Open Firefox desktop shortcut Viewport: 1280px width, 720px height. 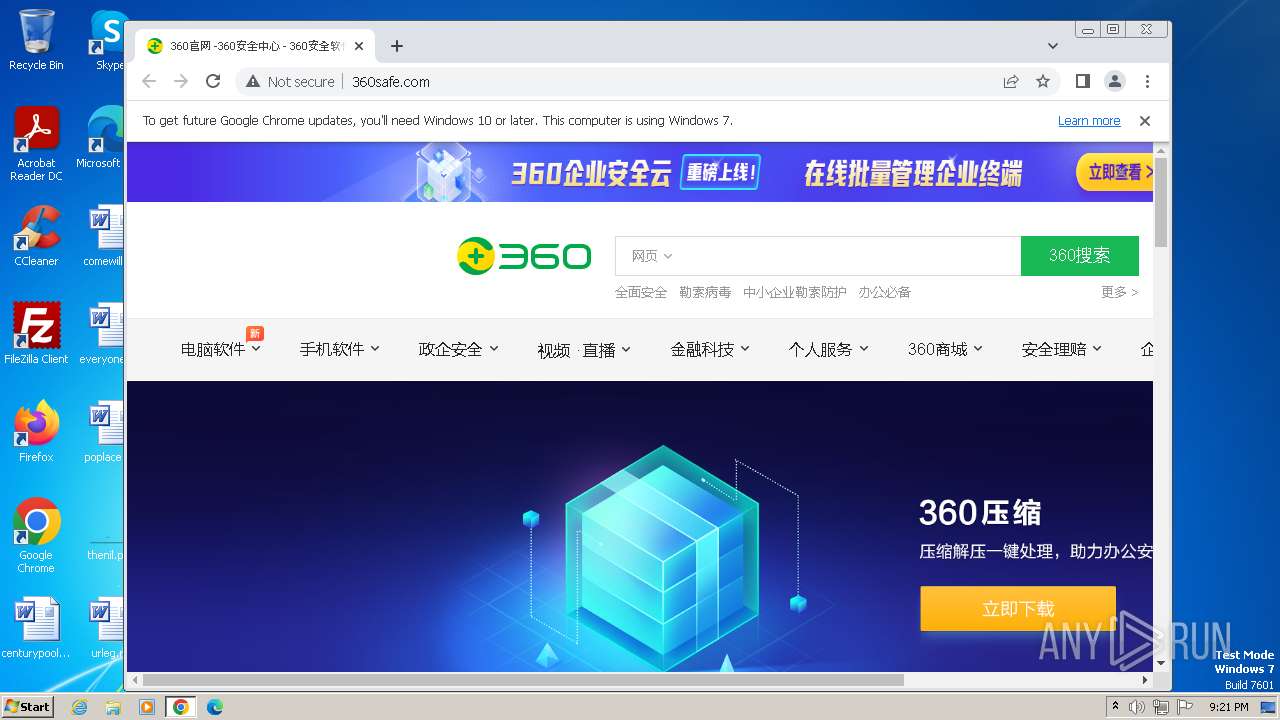(36, 432)
